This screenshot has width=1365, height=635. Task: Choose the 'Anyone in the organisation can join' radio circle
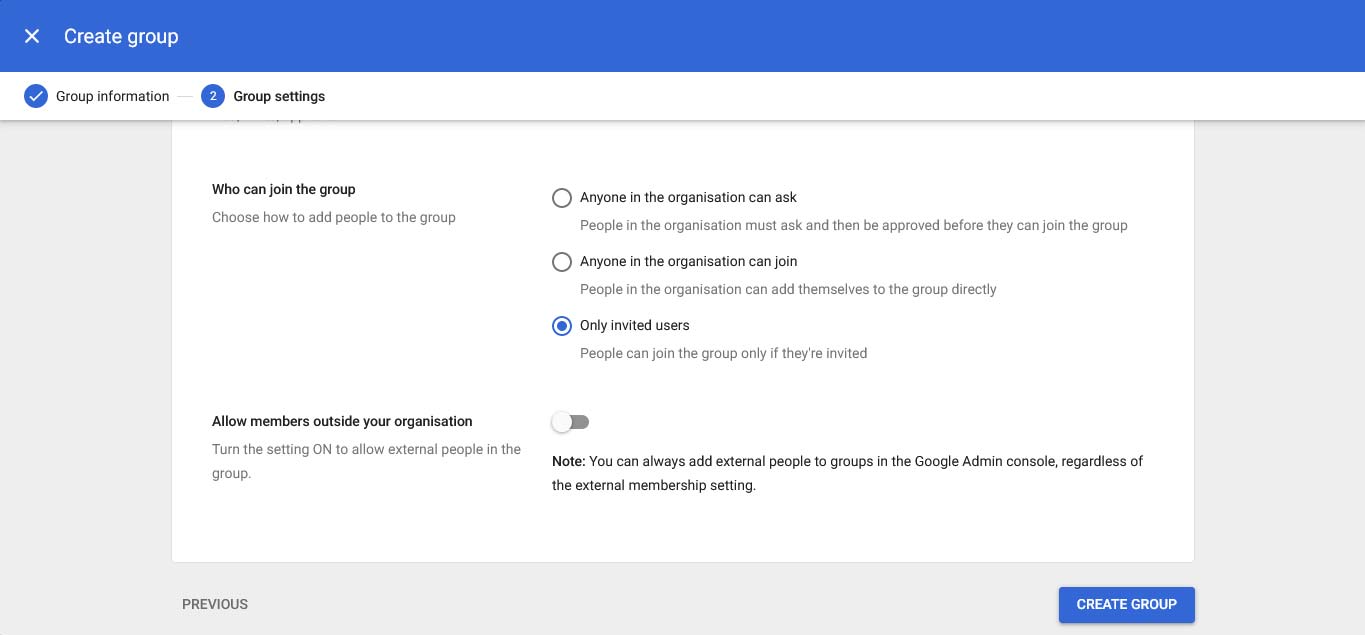(562, 262)
